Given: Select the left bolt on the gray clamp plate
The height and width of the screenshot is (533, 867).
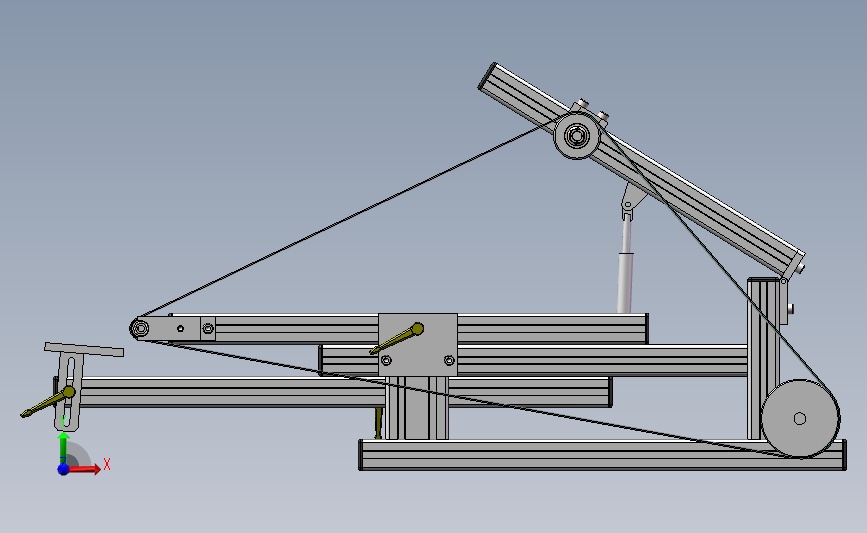Looking at the screenshot, I should click(387, 360).
